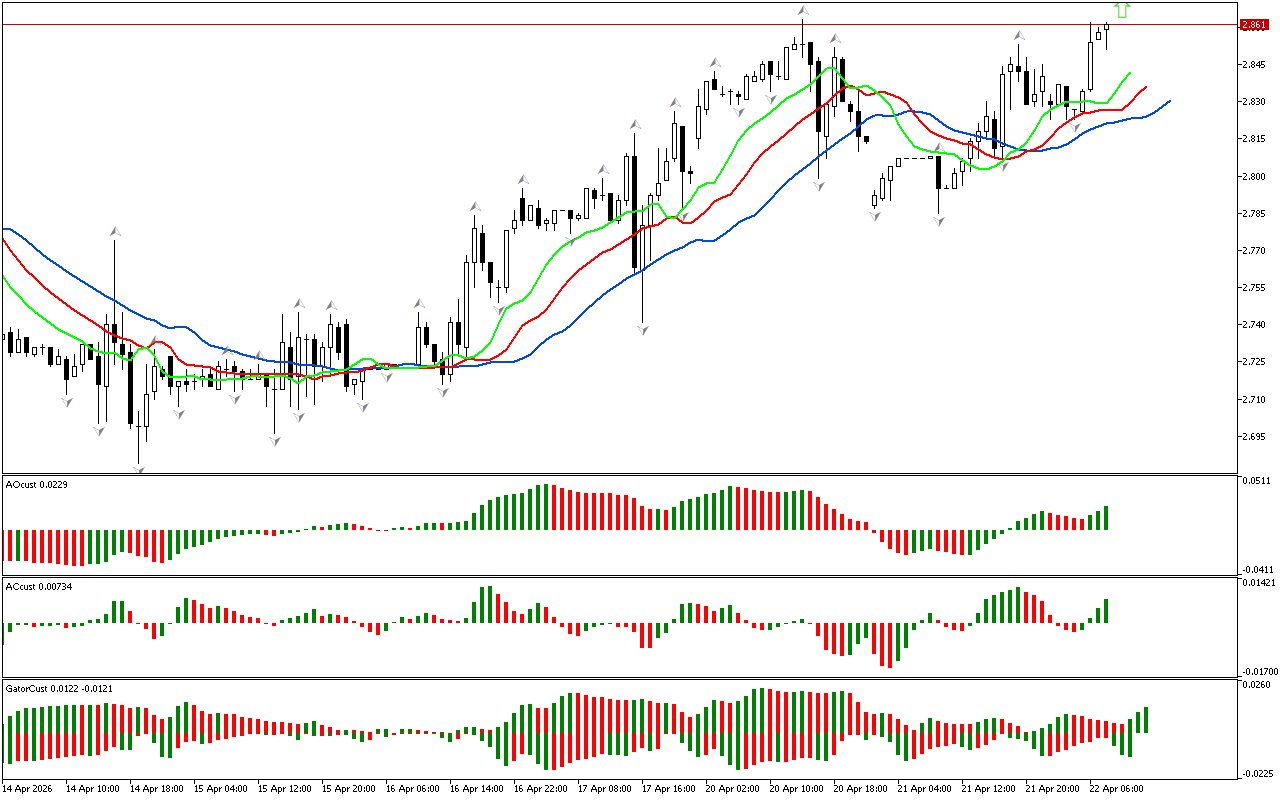
Task: Click the red 2.861 current price tag
Action: [1253, 25]
